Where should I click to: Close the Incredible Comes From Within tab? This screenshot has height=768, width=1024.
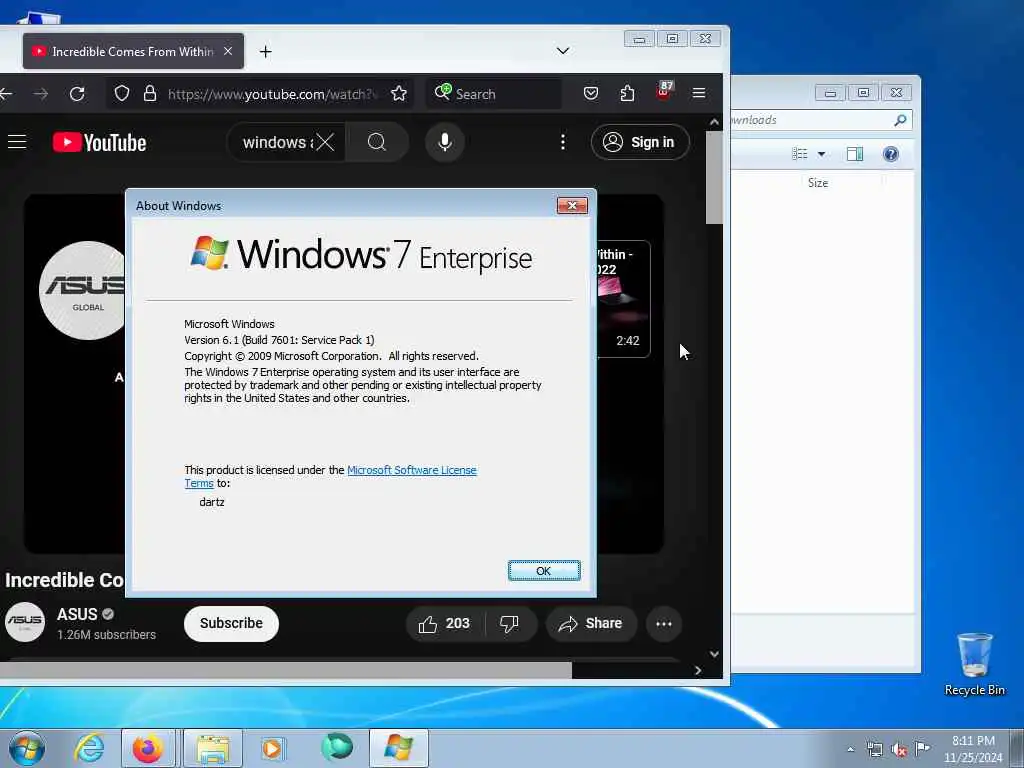click(x=228, y=51)
